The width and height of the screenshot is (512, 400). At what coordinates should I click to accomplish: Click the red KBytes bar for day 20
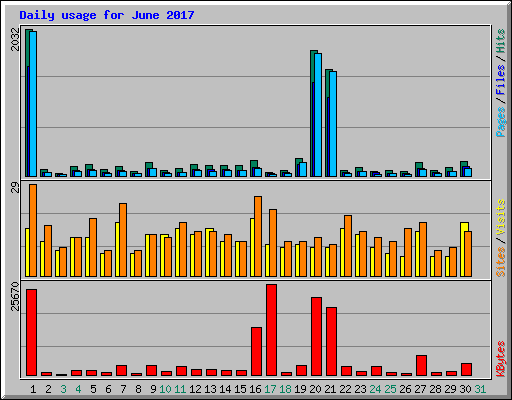[x=317, y=337]
